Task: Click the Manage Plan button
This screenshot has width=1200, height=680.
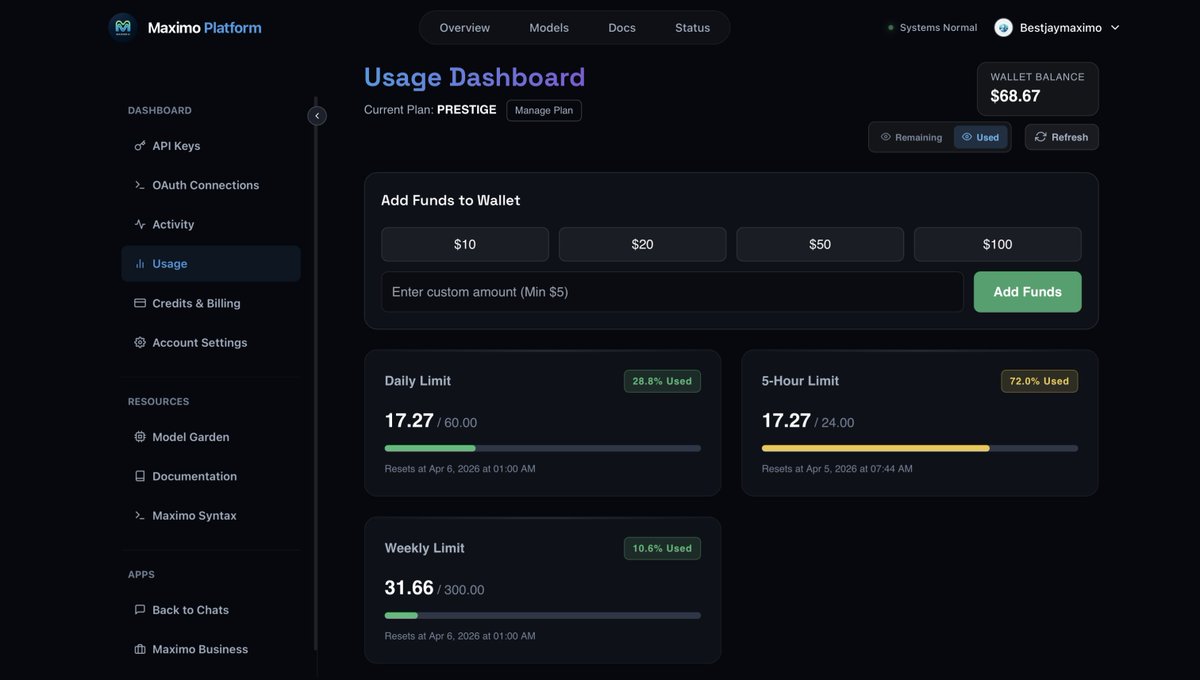Action: 544,110
